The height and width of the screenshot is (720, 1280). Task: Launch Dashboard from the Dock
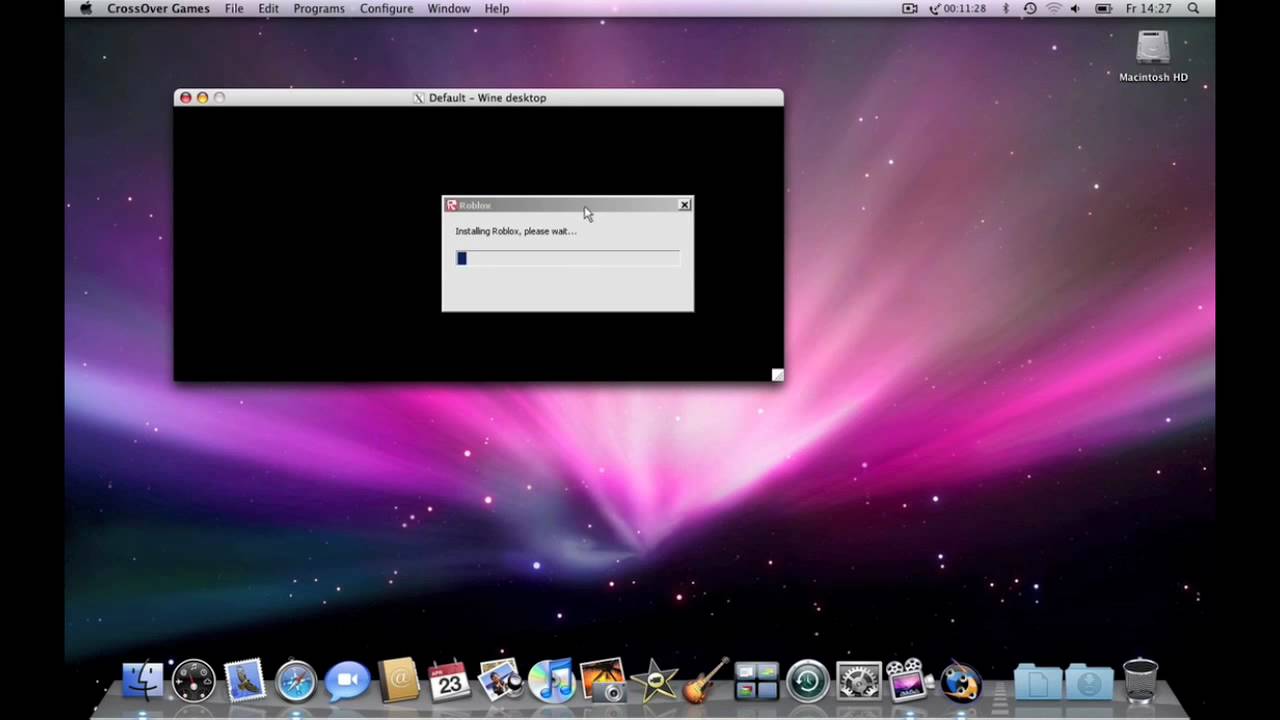[194, 681]
